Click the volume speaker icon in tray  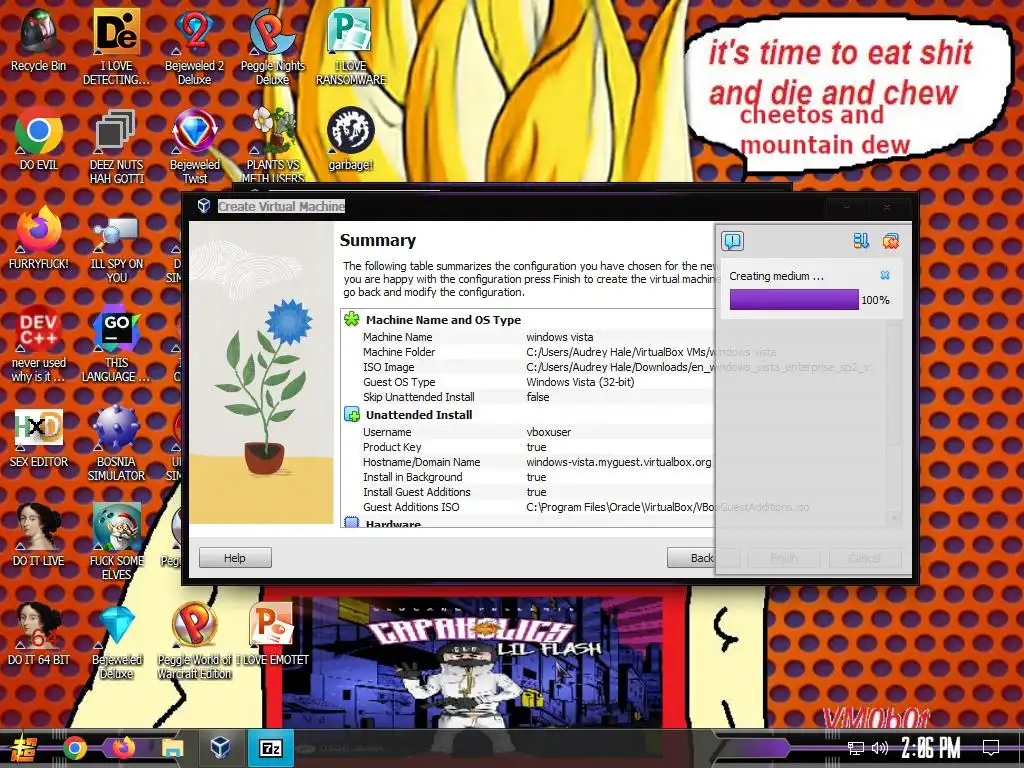[880, 748]
